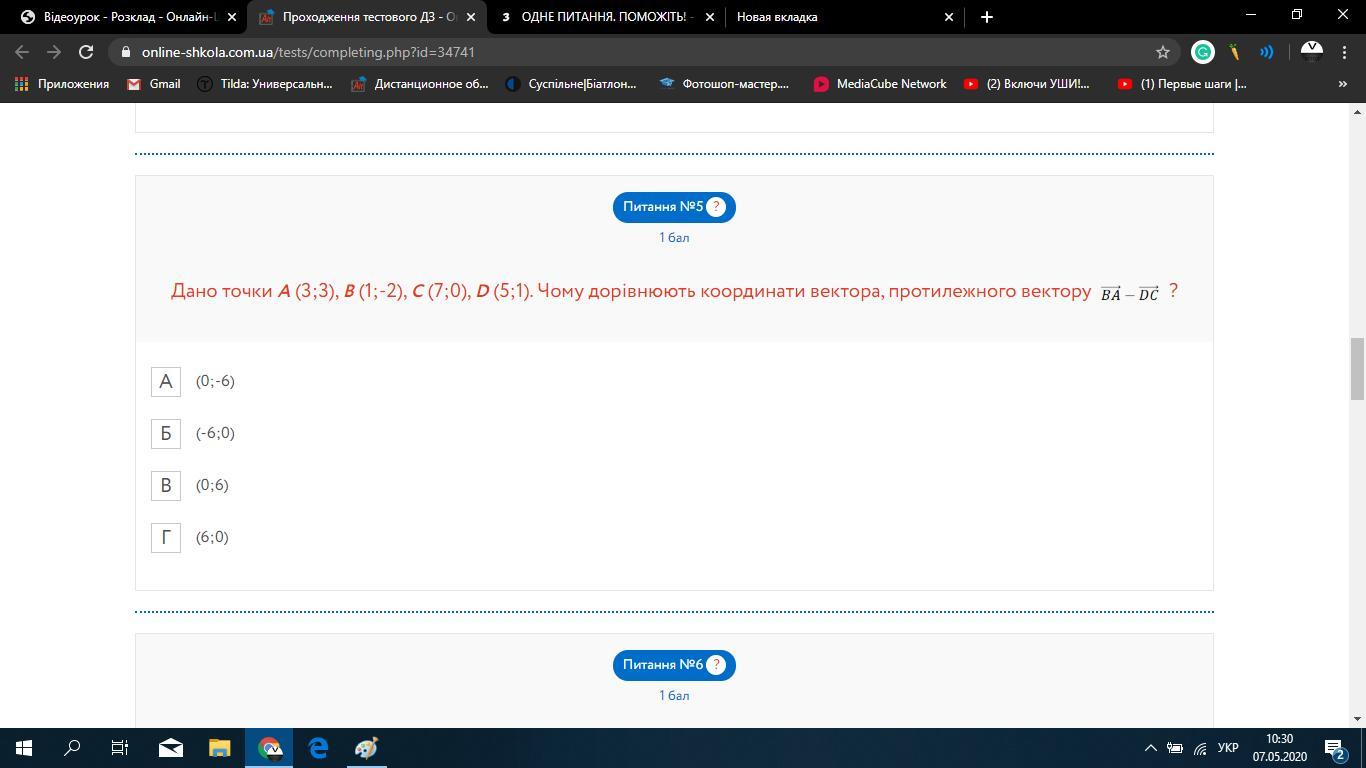1366x768 pixels.
Task: Open Task View on the taskbar
Action: (120, 748)
